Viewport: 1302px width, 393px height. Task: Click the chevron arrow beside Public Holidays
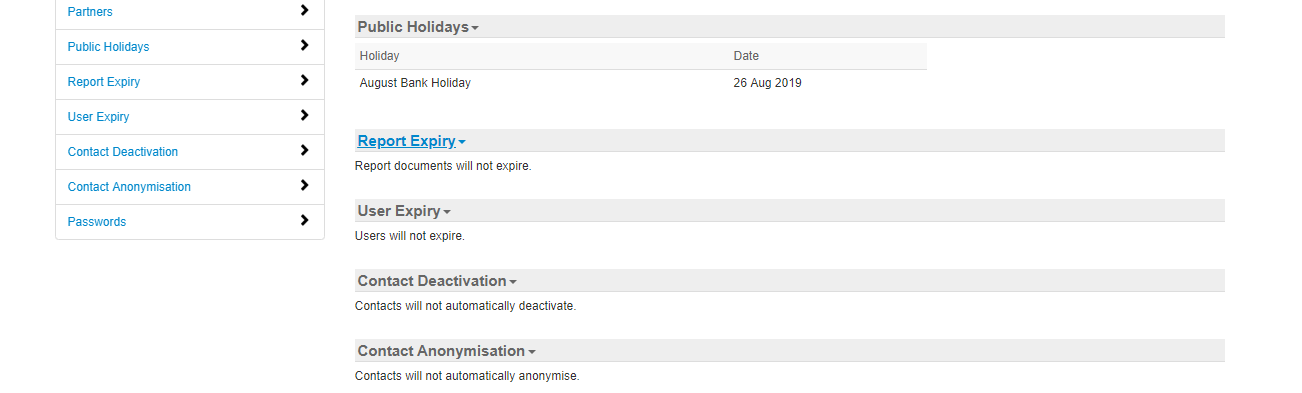[x=305, y=46]
